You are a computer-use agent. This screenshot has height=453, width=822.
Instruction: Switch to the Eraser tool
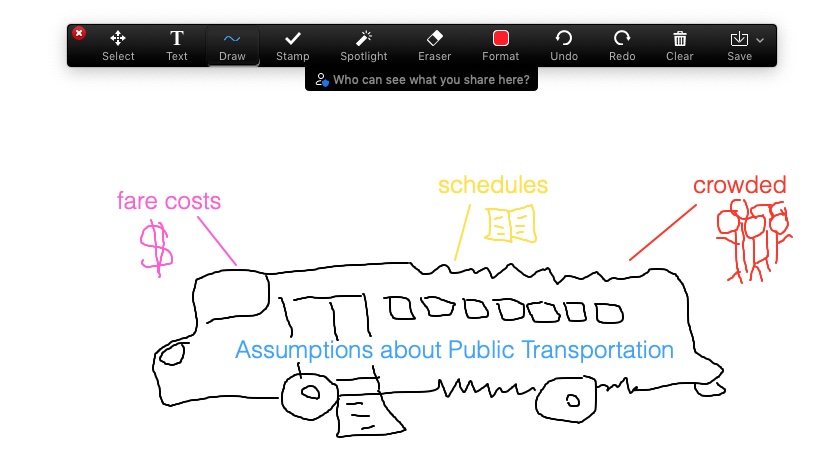(x=434, y=45)
